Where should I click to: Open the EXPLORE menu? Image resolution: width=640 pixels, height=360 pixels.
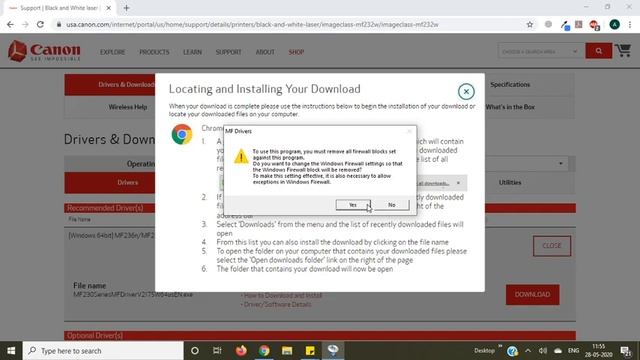coord(113,52)
